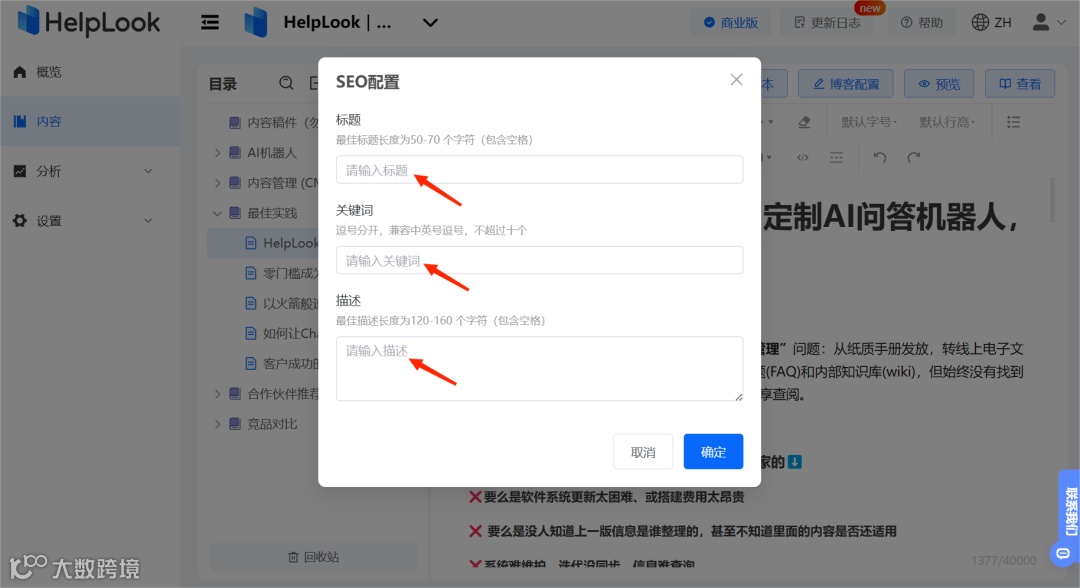Select the unordered list toolbar icon

[1013, 121]
